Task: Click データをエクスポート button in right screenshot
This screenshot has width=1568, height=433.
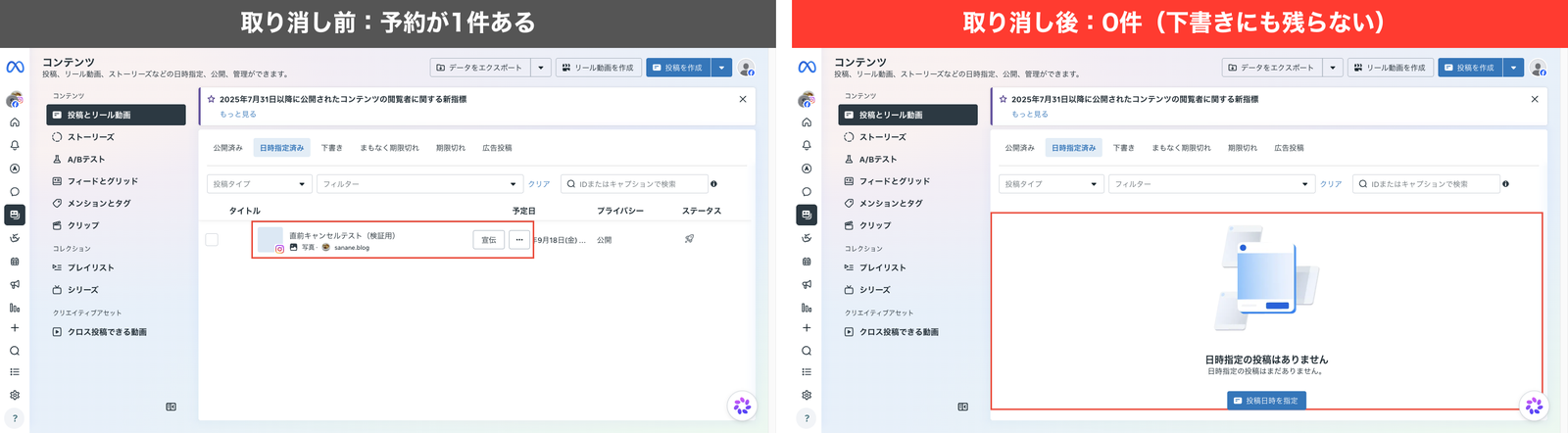Action: (x=1272, y=68)
